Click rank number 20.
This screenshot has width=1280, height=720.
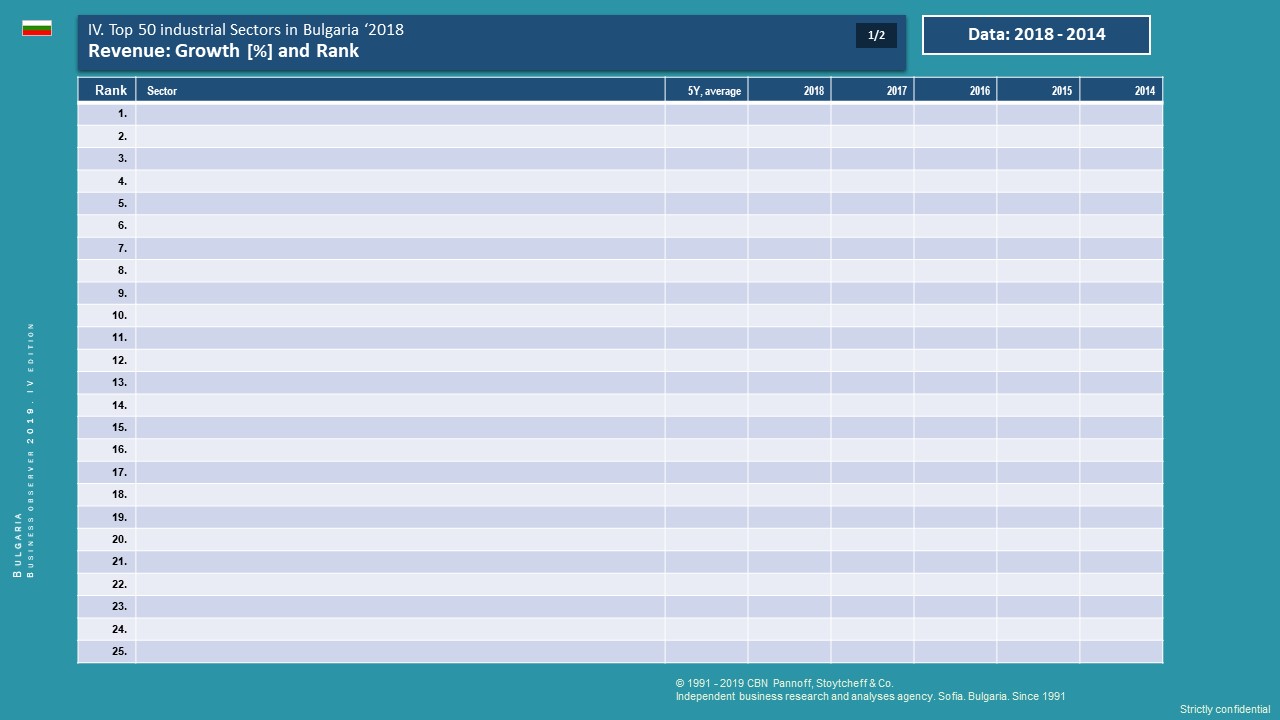pos(119,539)
